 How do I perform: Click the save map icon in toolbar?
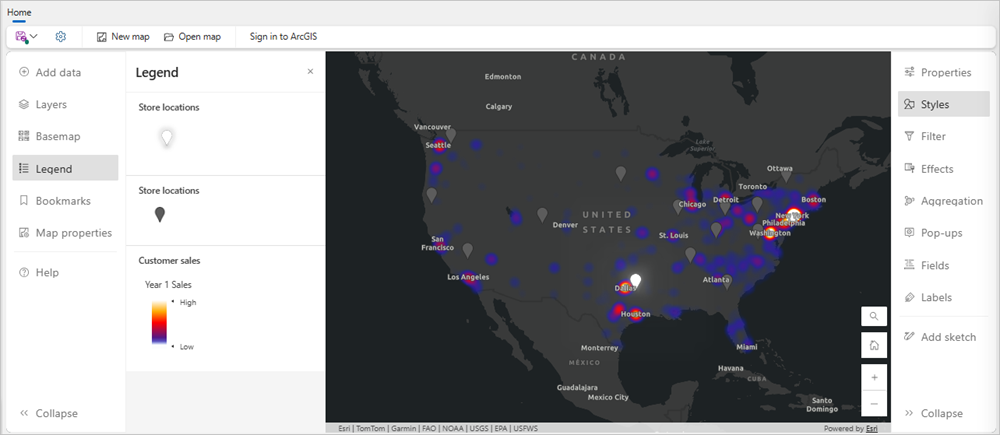[x=22, y=37]
